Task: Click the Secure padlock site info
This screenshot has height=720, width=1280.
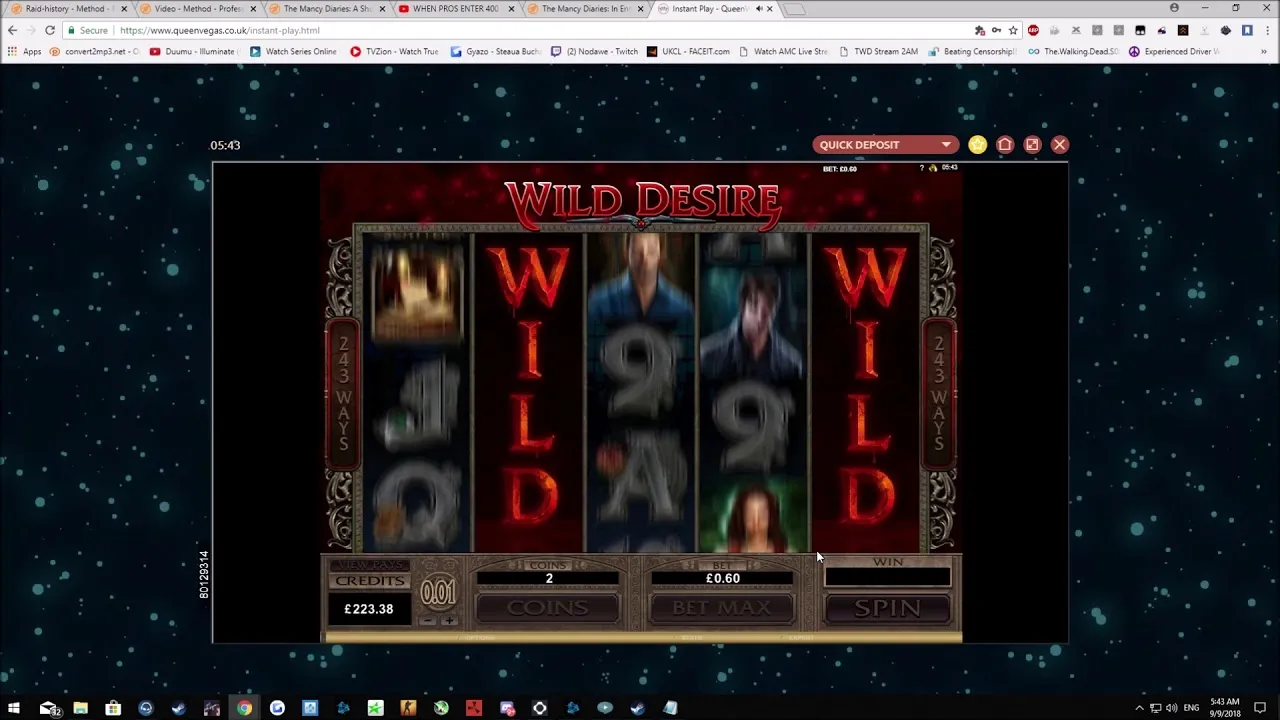Action: pos(89,31)
